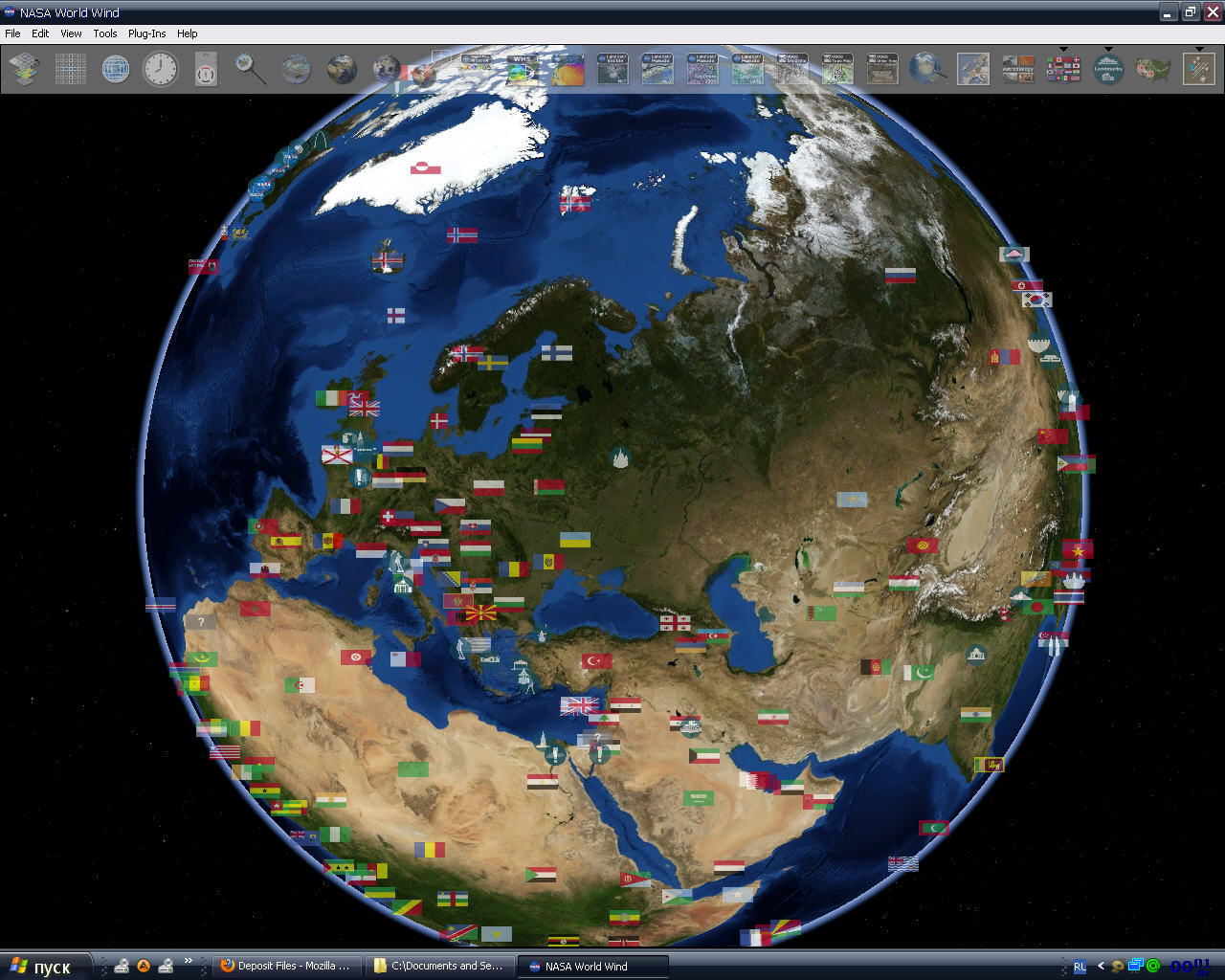Select the Mongolia flag on the globe

pyautogui.click(x=1004, y=357)
